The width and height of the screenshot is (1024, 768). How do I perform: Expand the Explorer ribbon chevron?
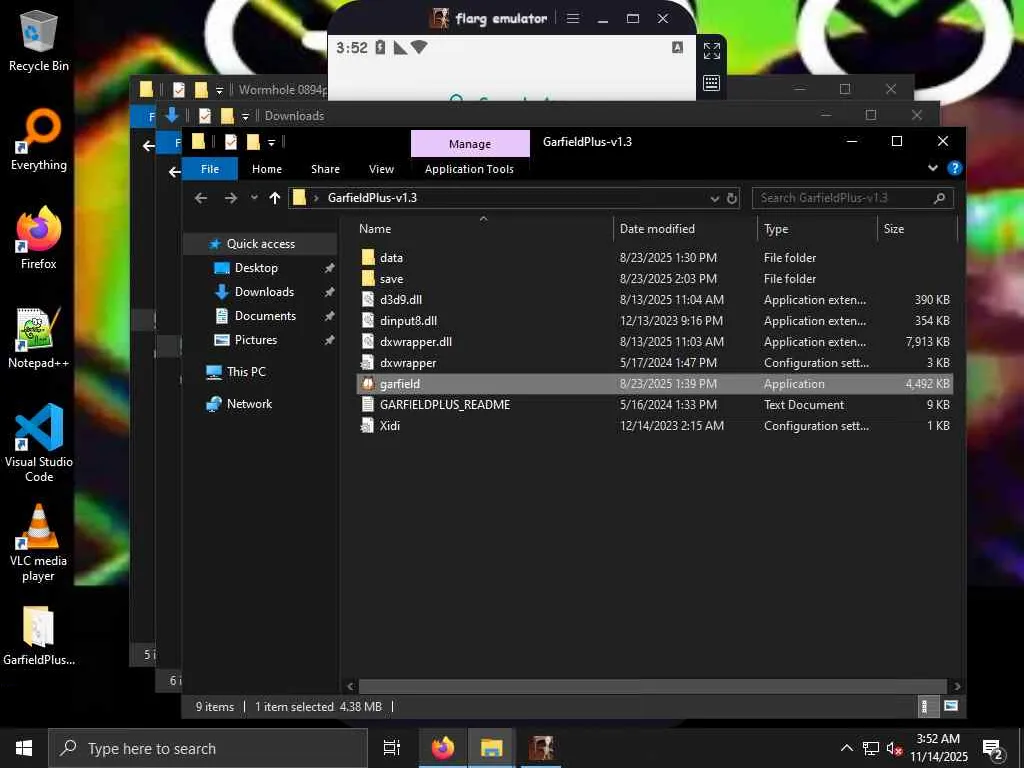click(933, 168)
